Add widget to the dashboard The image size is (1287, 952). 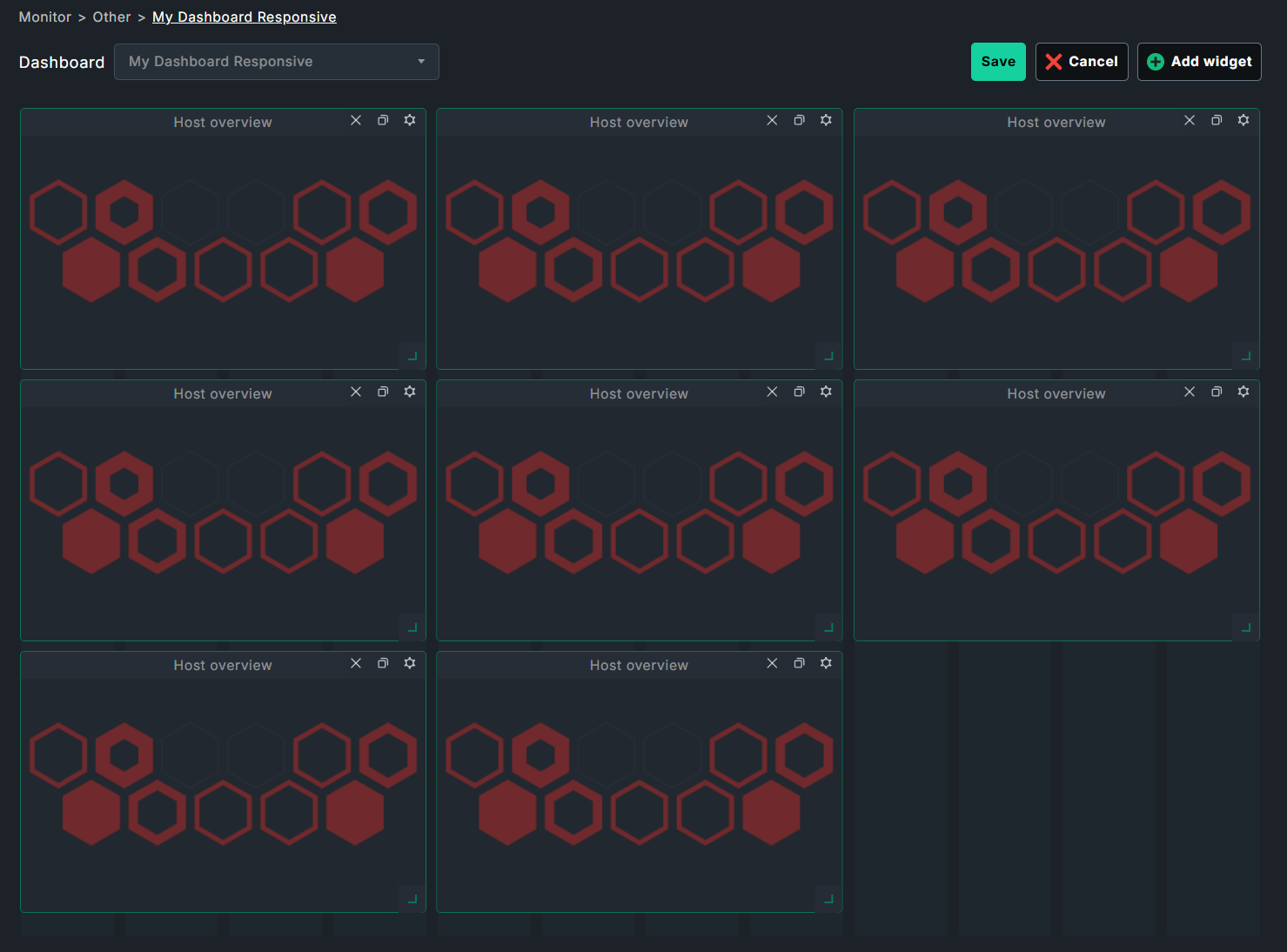point(1199,62)
